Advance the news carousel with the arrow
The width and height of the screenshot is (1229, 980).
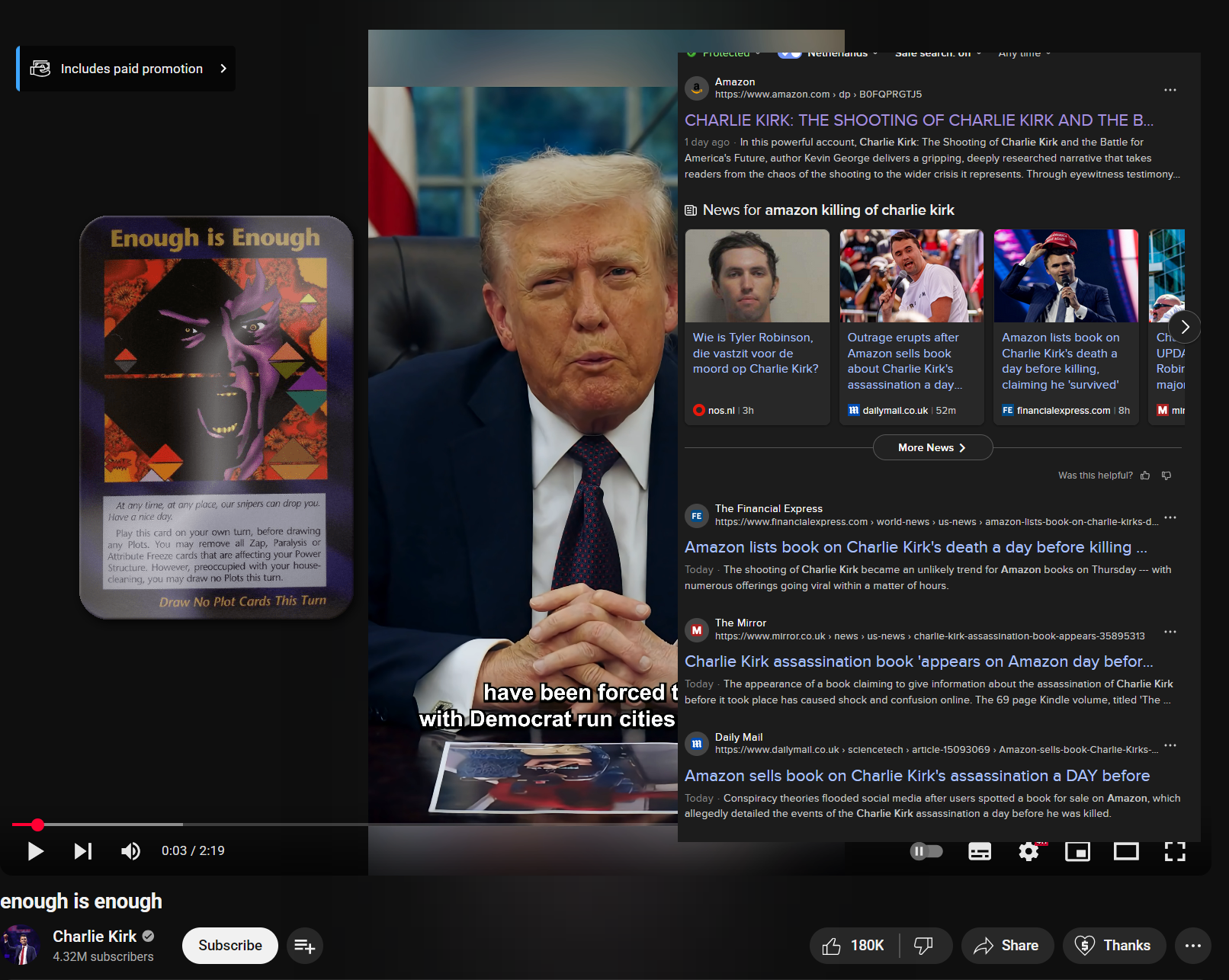tap(1185, 327)
